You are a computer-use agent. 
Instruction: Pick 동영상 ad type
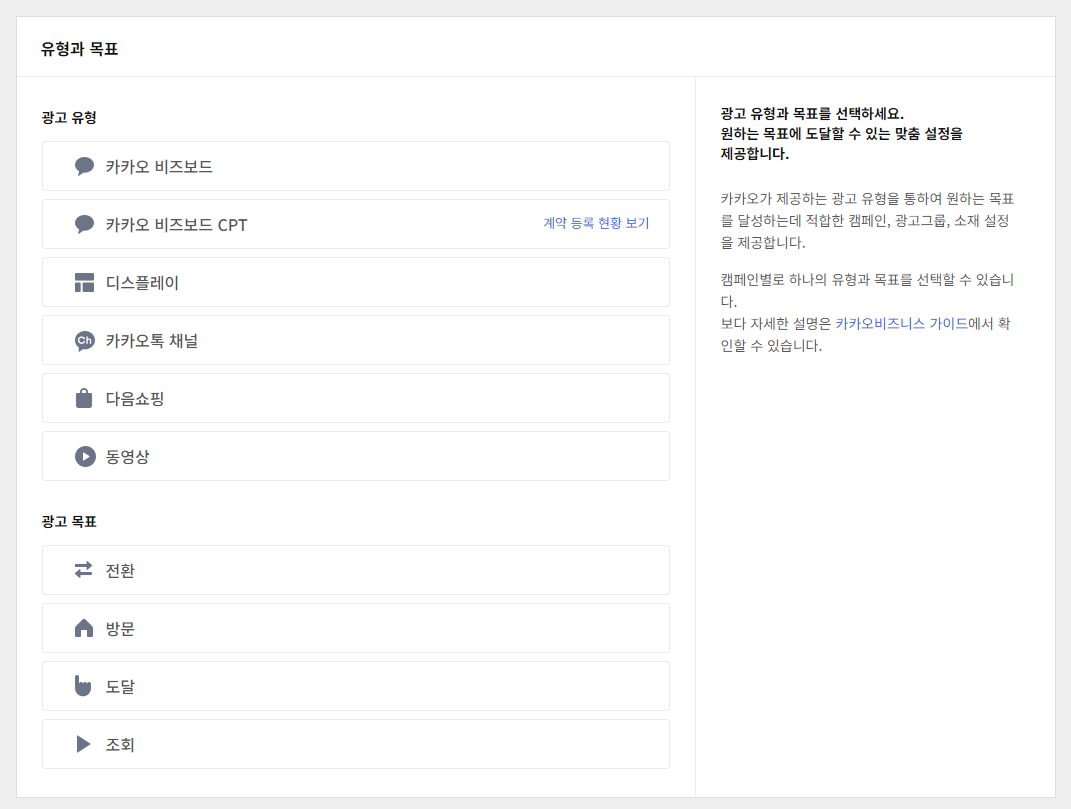355,456
